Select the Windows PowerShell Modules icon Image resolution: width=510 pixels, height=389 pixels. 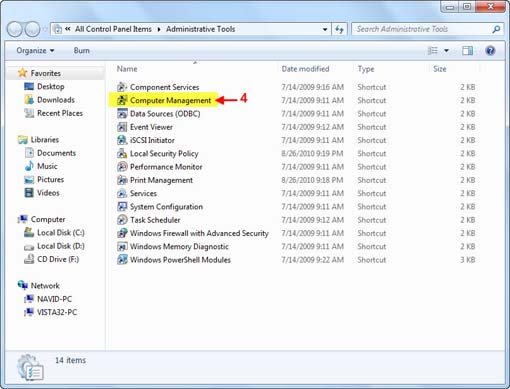pos(122,260)
